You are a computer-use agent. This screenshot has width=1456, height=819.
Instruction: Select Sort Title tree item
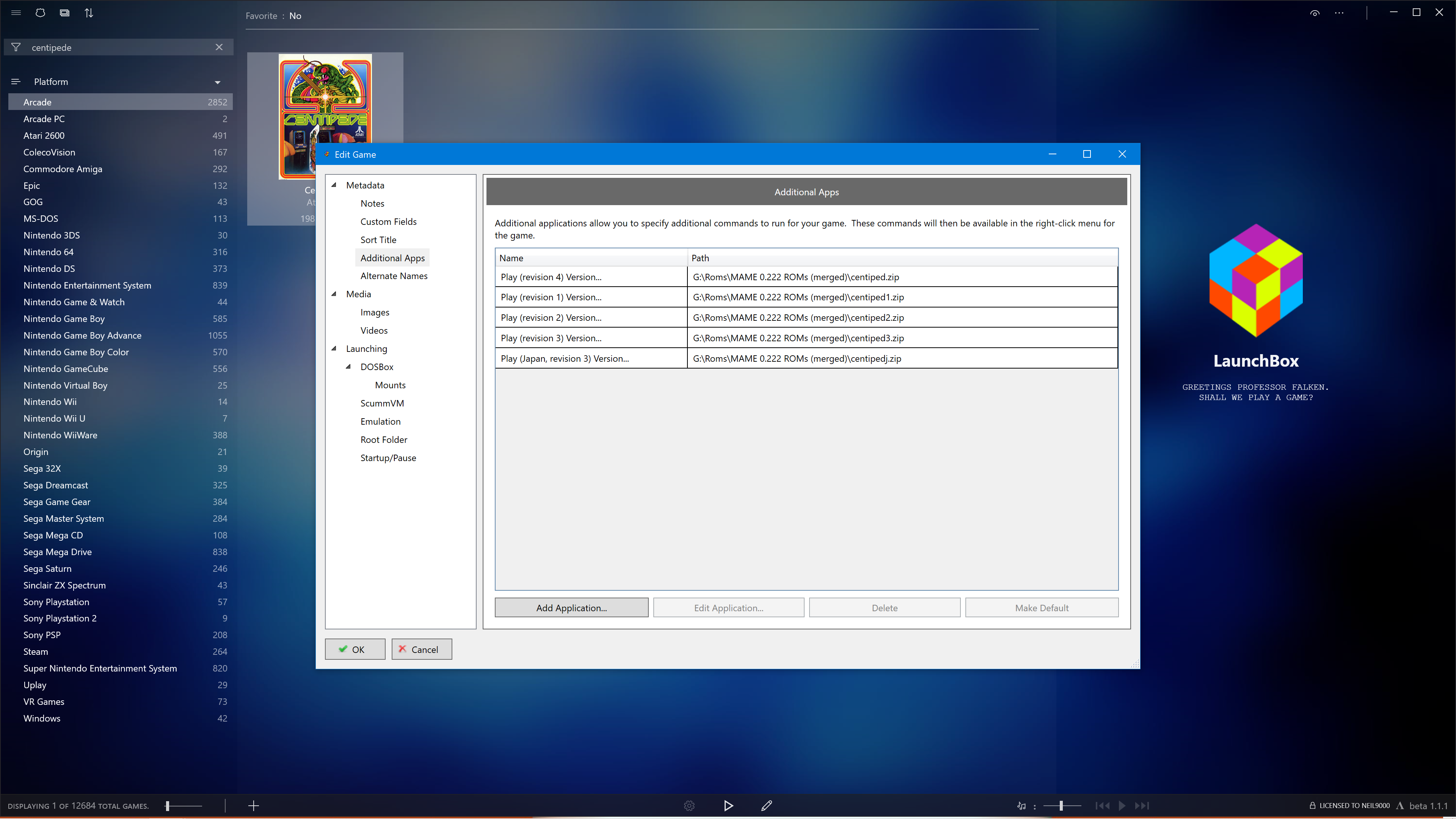point(378,240)
